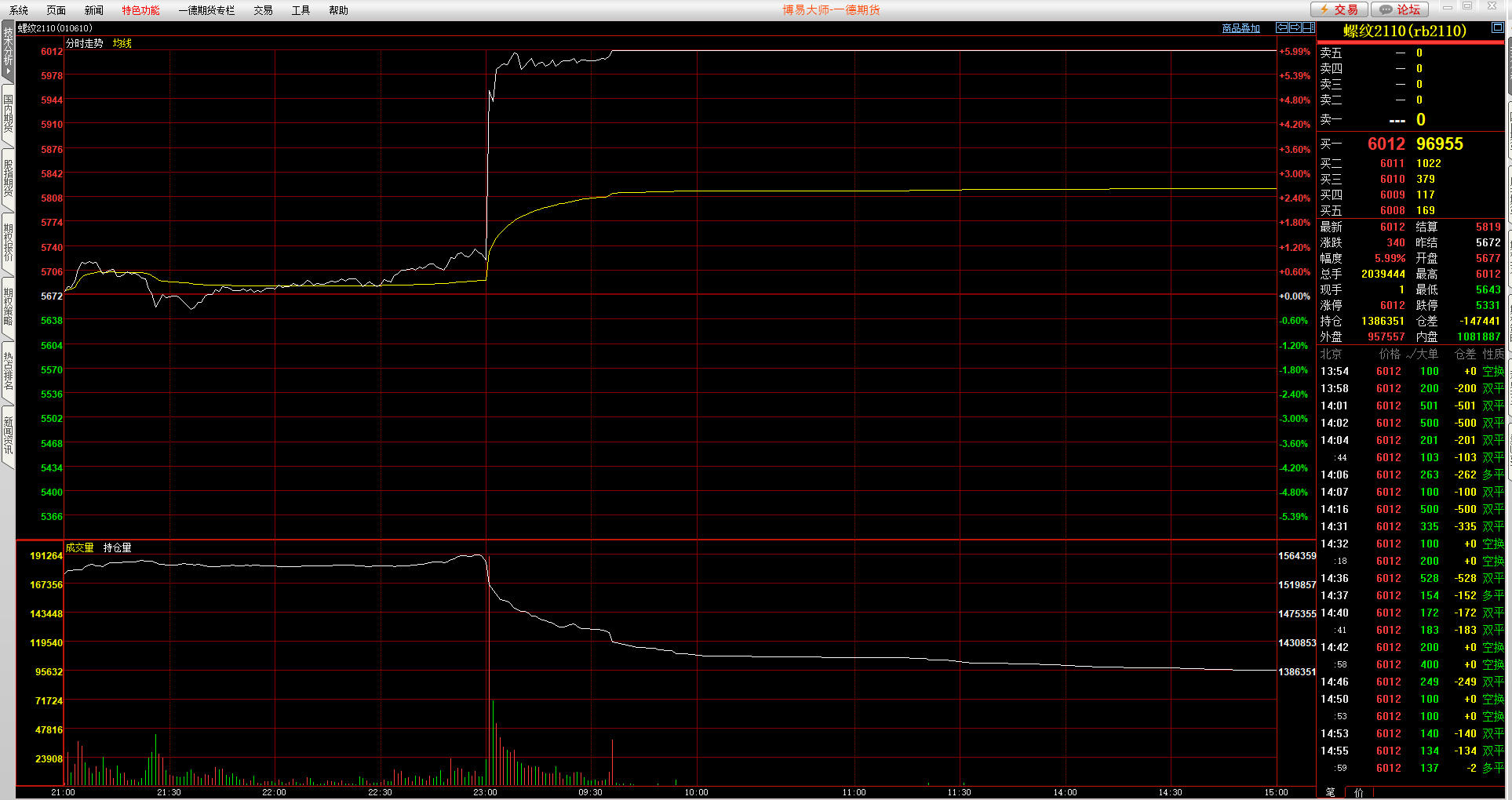
Task: Open the 系统 menu
Action: pos(19,10)
